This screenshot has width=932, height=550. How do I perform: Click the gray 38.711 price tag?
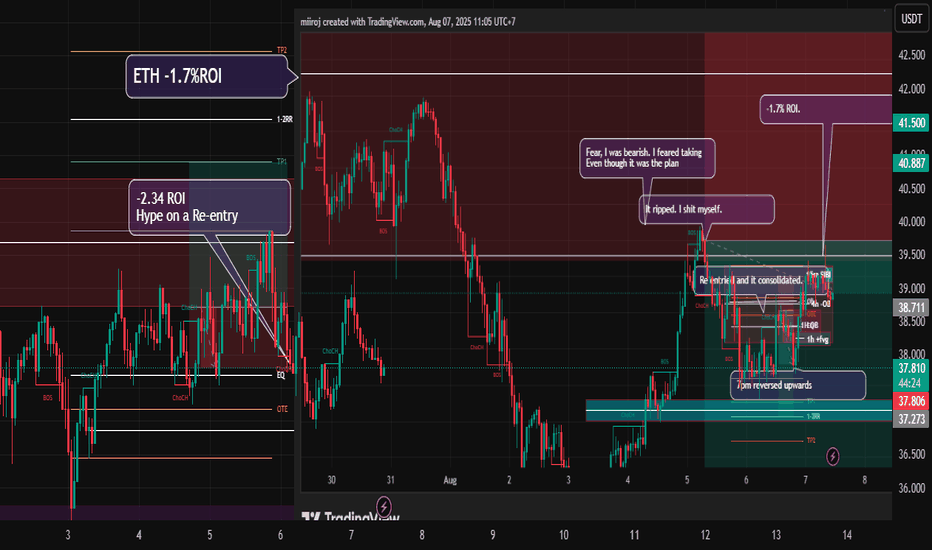click(x=911, y=307)
